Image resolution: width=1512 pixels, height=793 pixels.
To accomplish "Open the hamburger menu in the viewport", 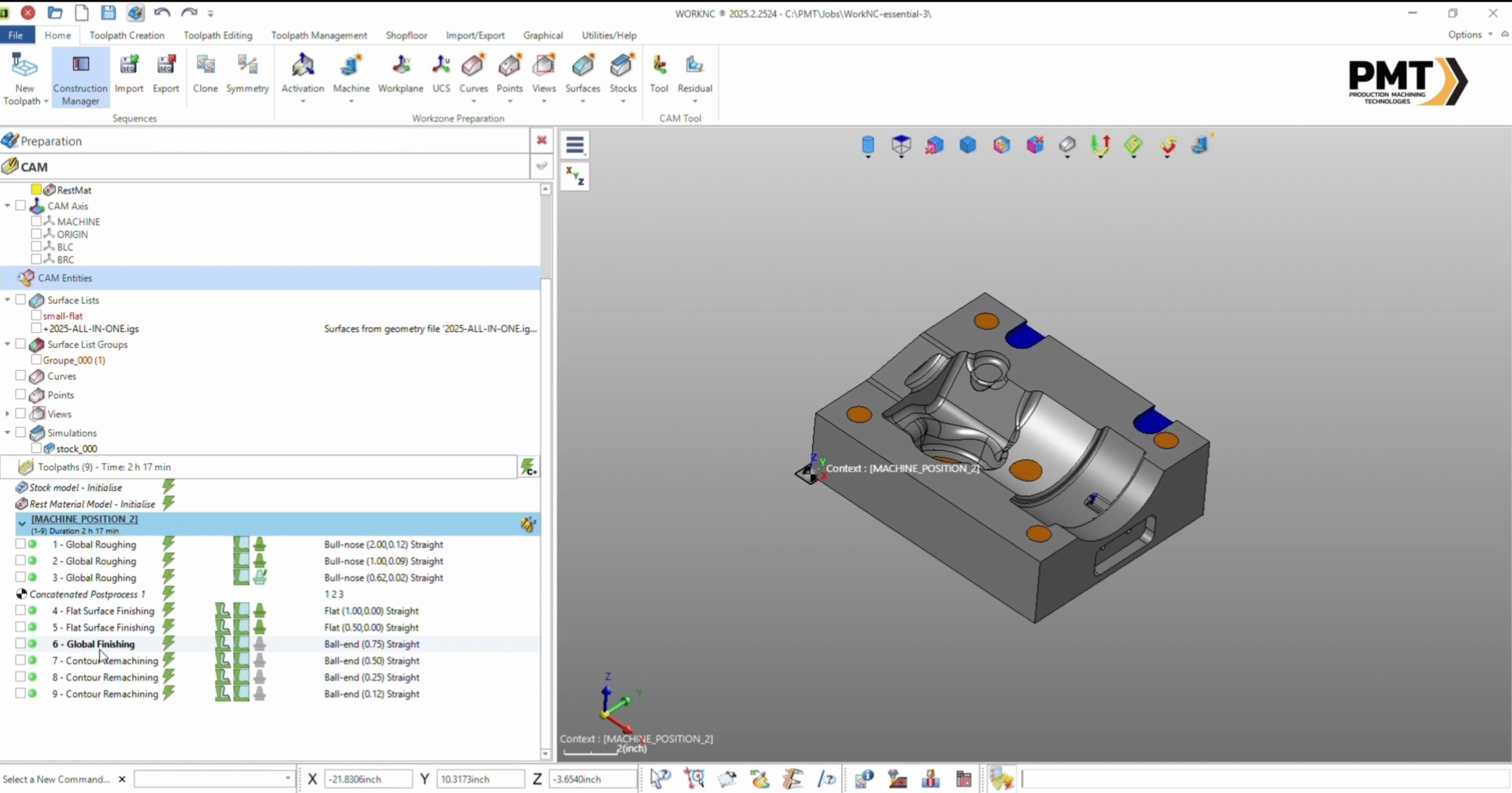I will pos(575,145).
